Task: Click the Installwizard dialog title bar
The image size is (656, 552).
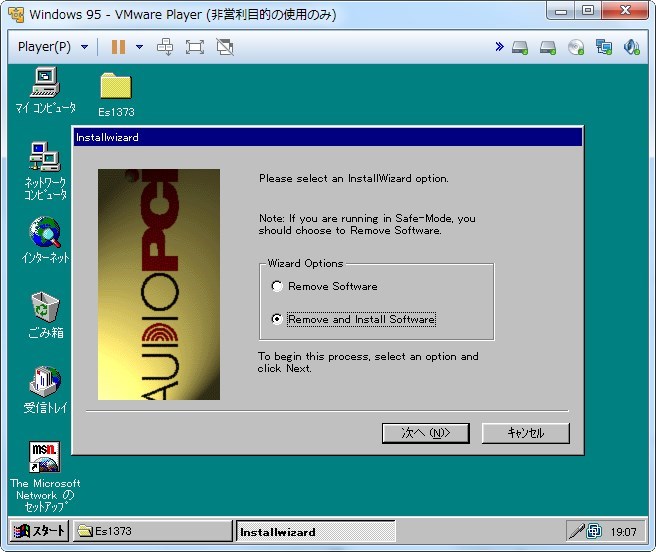Action: coord(328,137)
